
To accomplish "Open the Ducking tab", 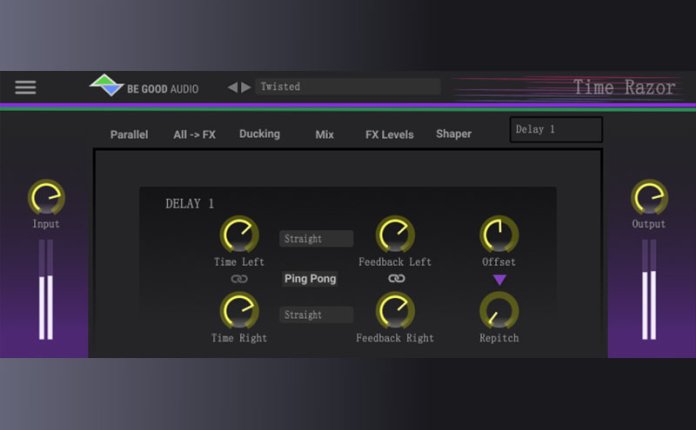I will coord(260,134).
